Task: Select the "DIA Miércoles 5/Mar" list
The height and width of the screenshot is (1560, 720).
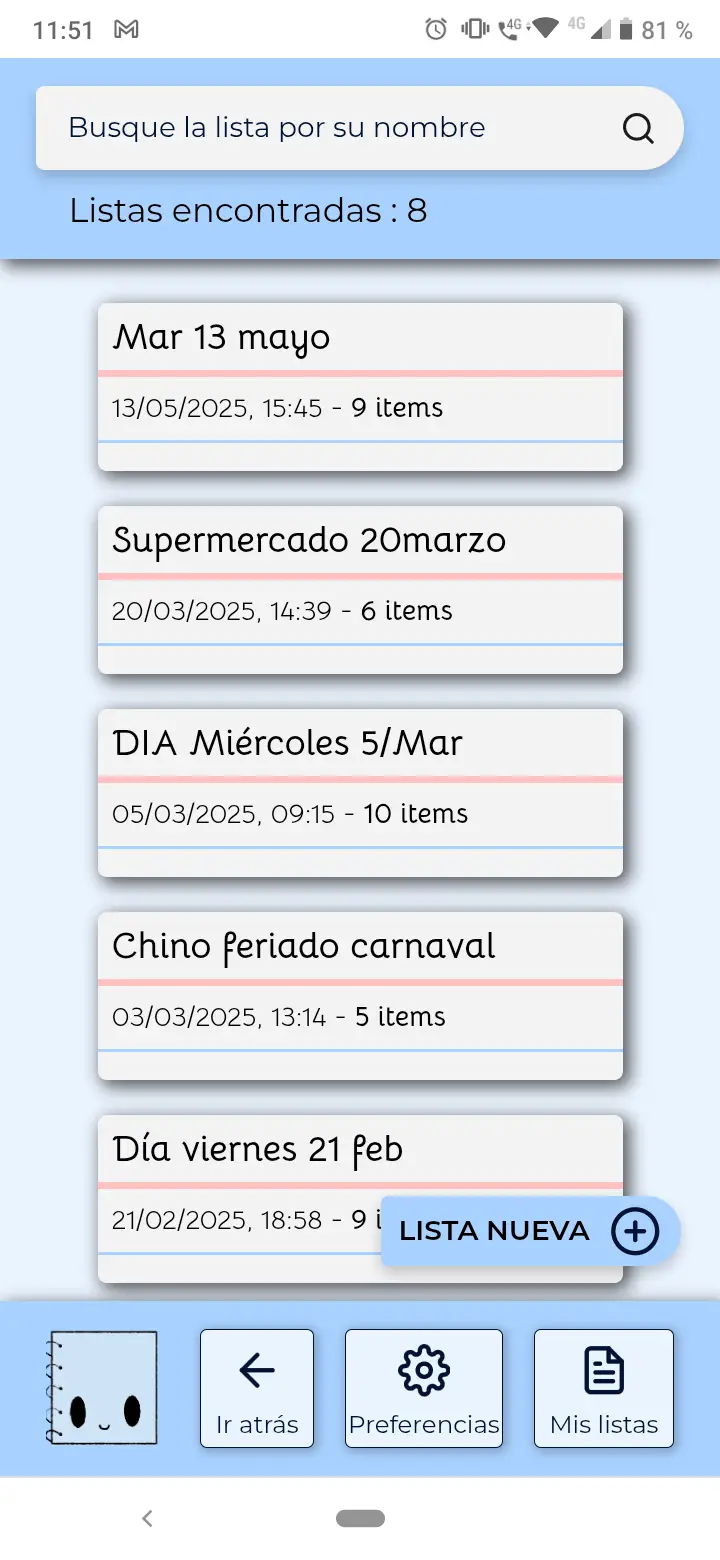Action: pyautogui.click(x=360, y=792)
